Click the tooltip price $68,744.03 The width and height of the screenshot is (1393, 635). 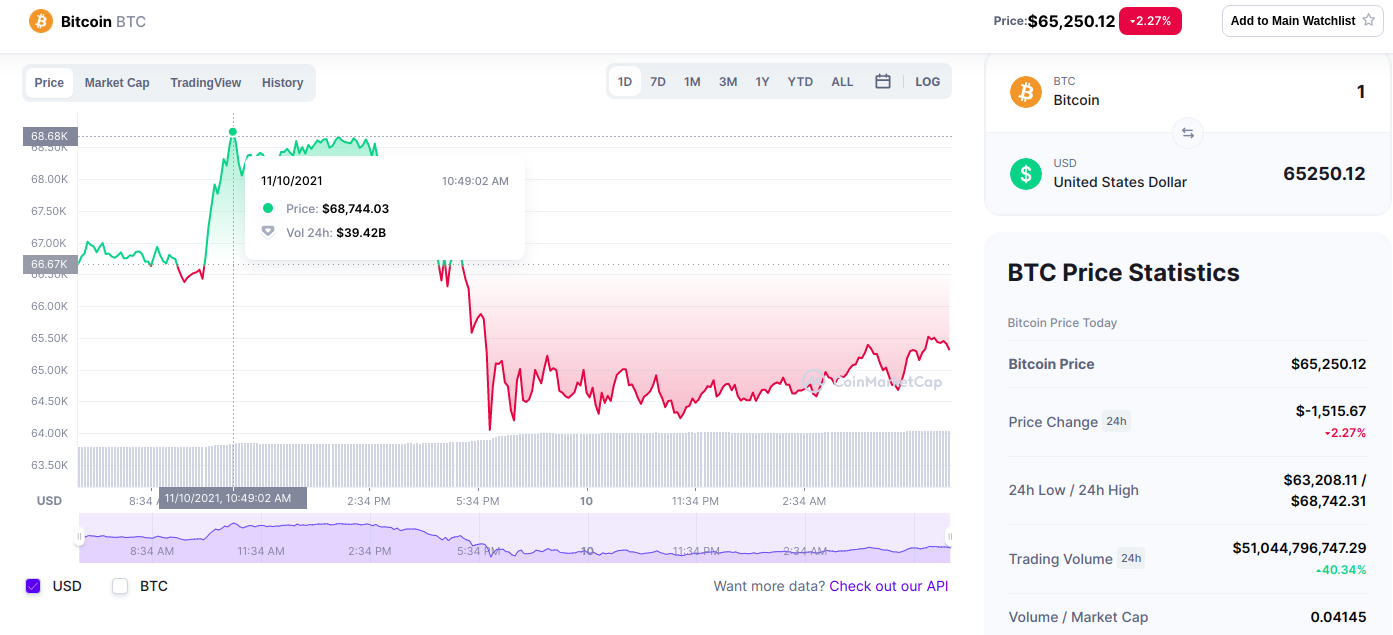pyautogui.click(x=355, y=208)
